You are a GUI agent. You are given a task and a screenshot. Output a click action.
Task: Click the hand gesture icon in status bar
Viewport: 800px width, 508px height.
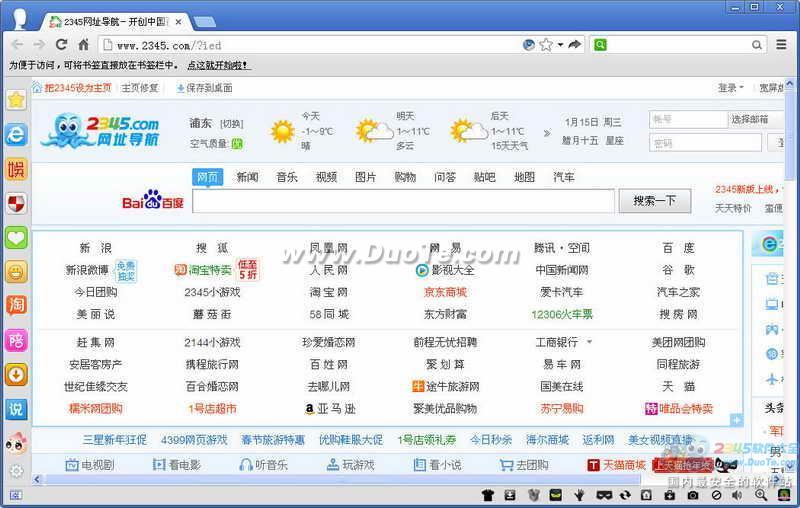click(579, 495)
